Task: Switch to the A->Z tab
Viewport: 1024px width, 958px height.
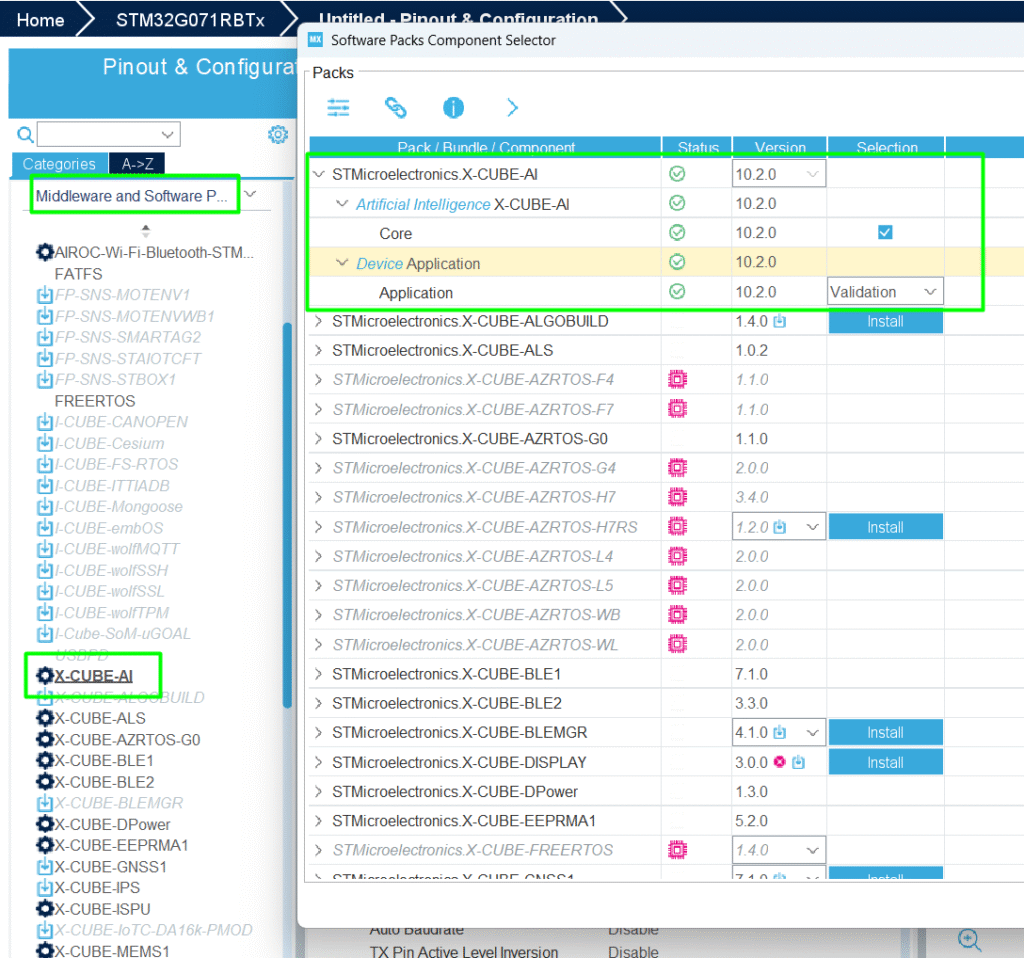Action: pyautogui.click(x=137, y=164)
